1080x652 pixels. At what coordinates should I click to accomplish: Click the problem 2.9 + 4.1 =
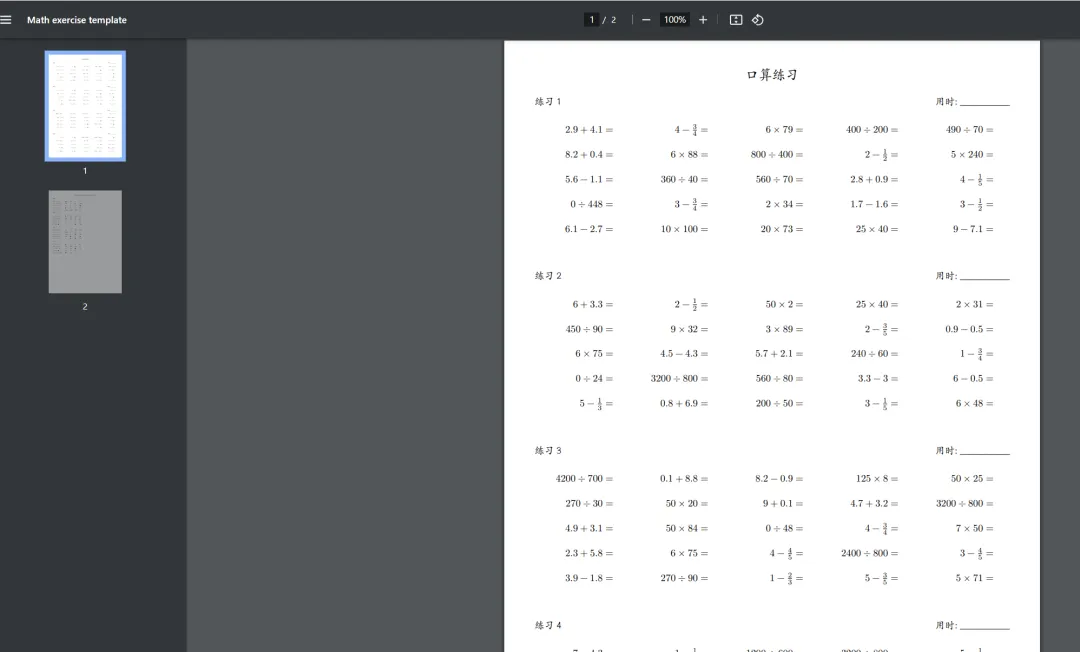click(589, 129)
